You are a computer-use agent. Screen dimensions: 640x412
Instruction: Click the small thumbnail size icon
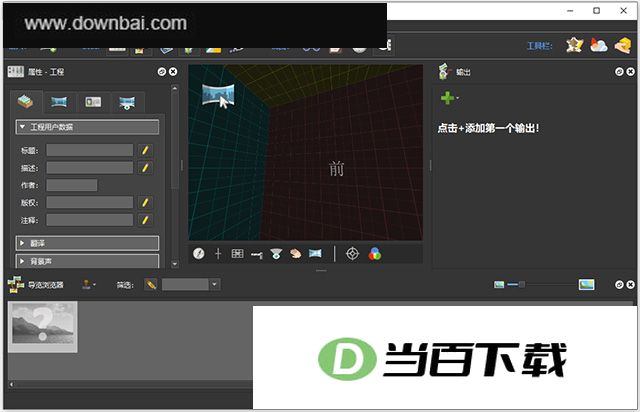(x=499, y=284)
